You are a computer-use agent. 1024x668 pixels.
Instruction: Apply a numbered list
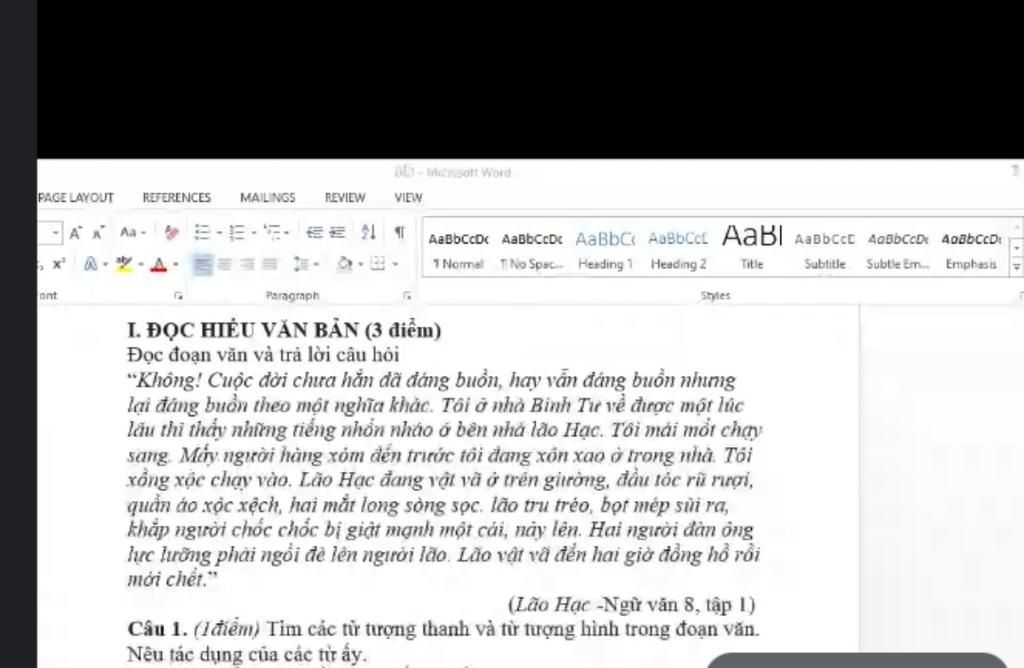[237, 232]
